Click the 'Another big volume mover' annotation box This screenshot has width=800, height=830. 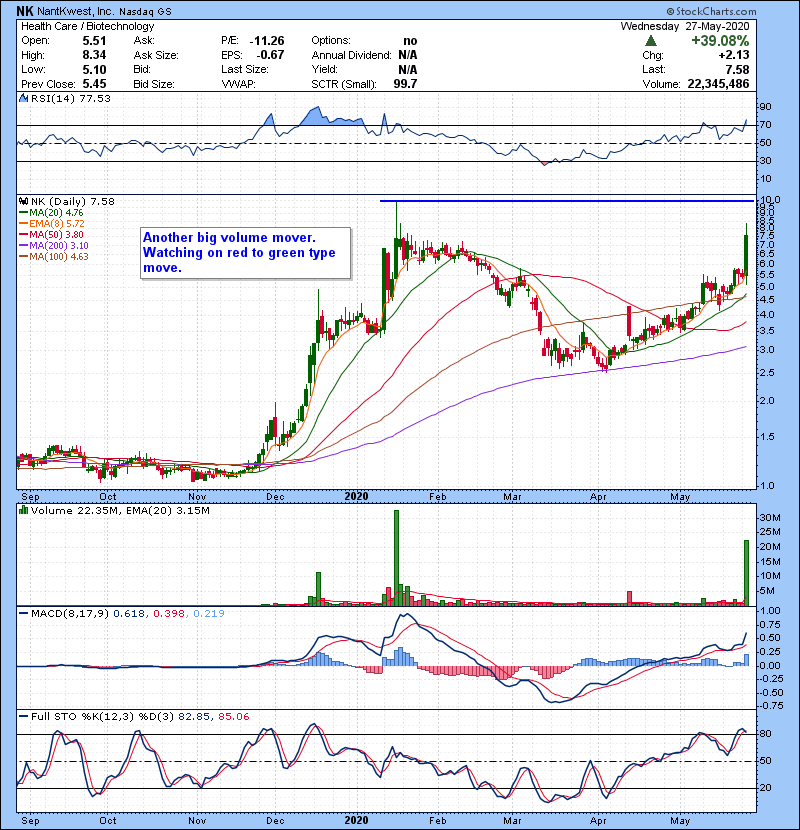[x=246, y=252]
